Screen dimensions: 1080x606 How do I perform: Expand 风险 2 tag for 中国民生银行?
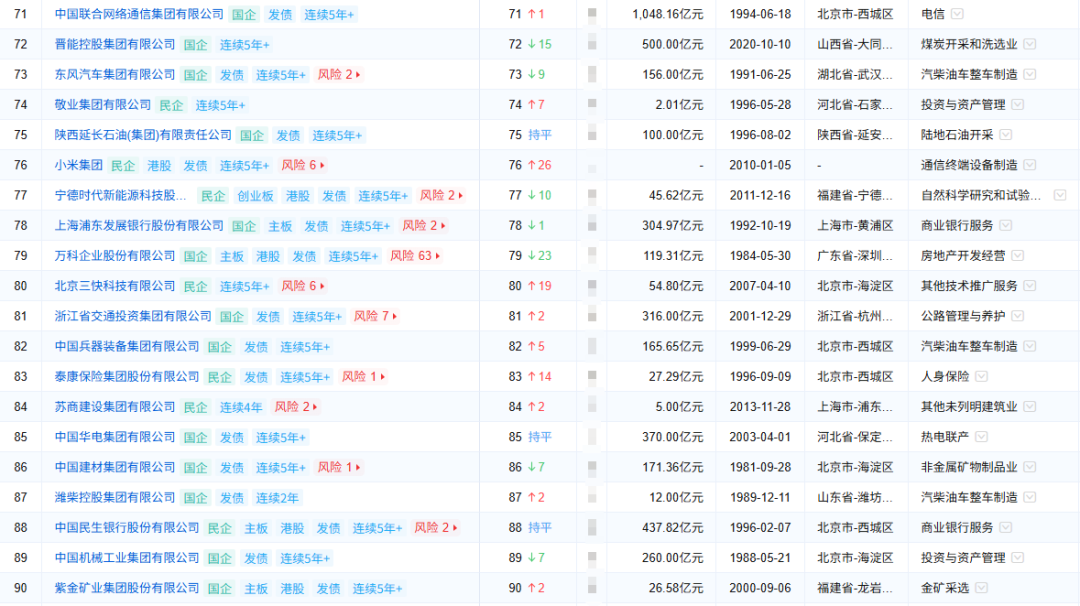click(x=436, y=528)
